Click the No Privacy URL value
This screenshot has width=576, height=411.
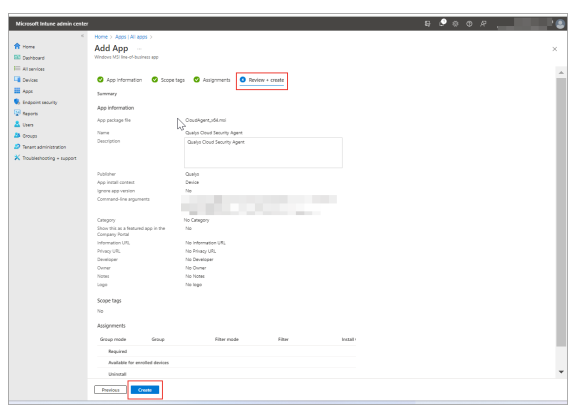(201, 251)
